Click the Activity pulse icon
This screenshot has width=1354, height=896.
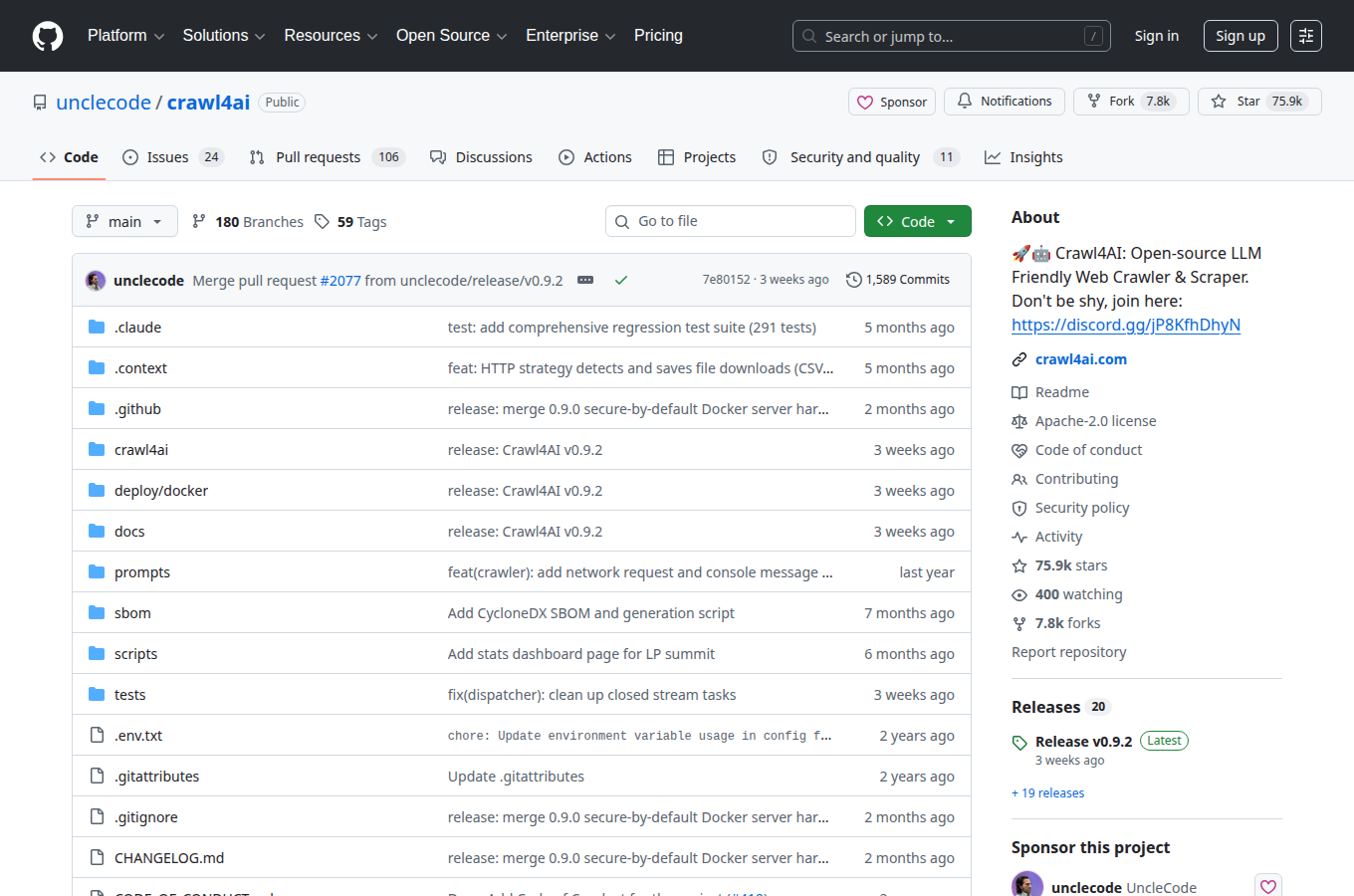point(1019,537)
